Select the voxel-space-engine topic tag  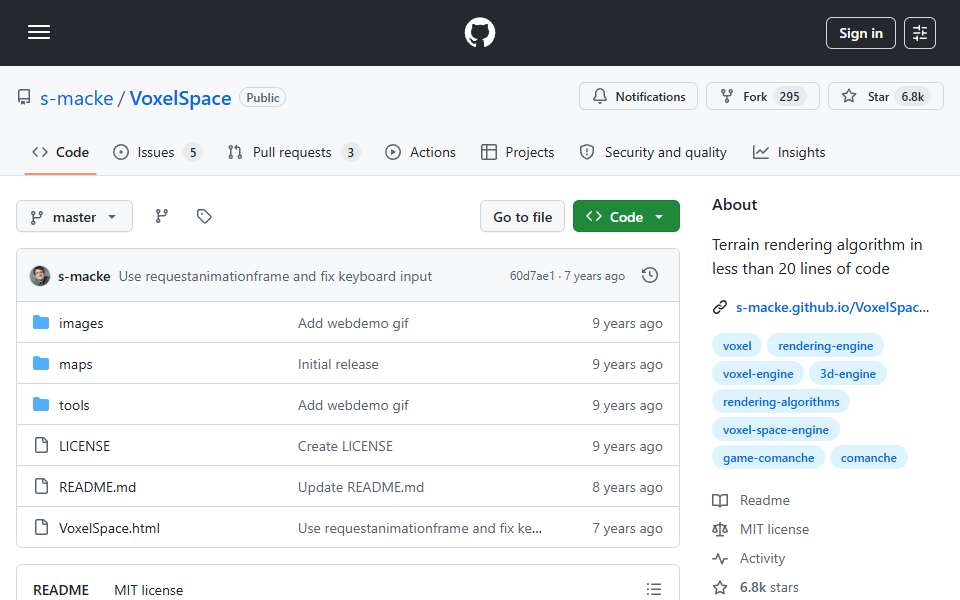click(775, 430)
